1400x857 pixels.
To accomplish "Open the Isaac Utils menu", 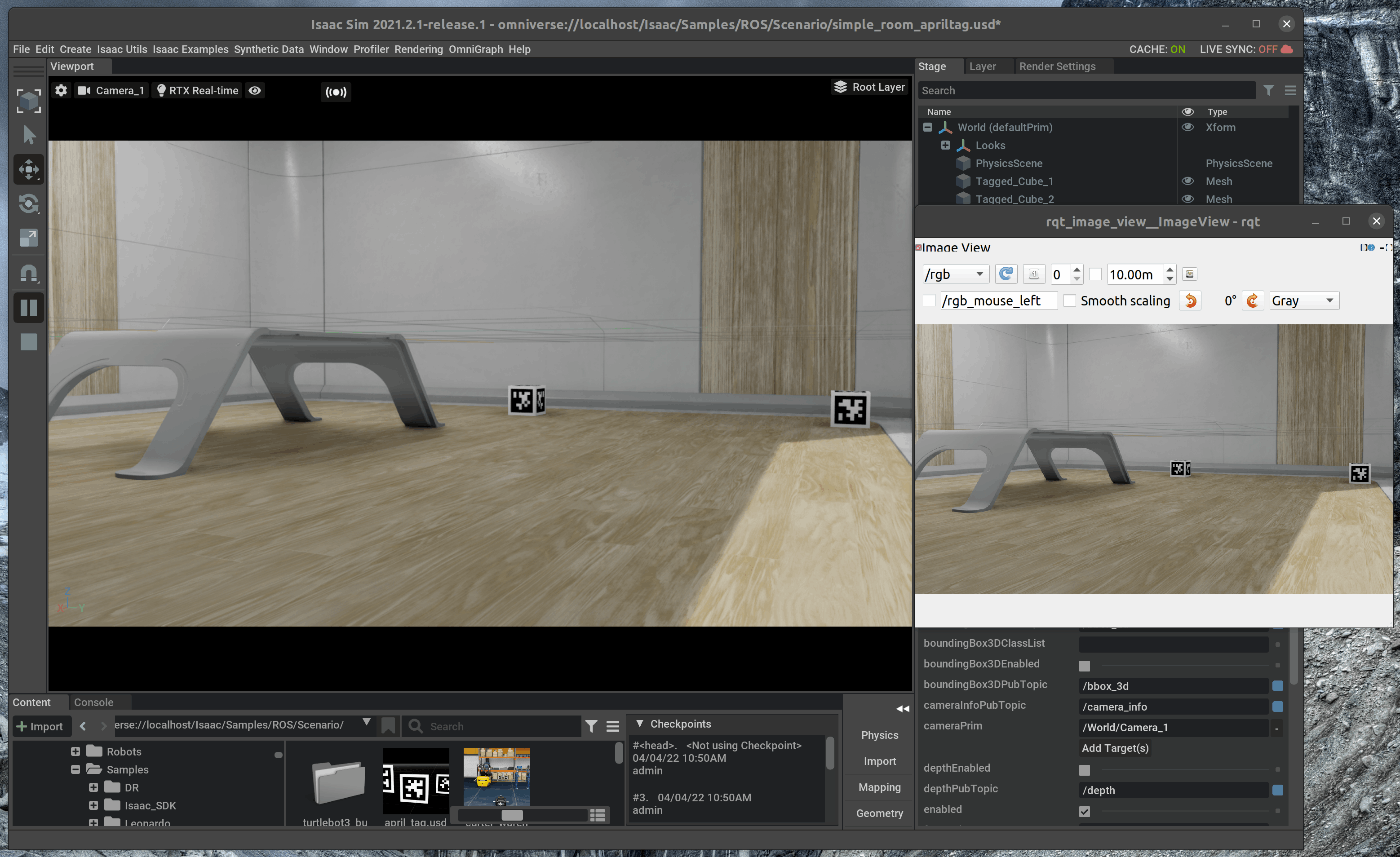I will click(122, 49).
